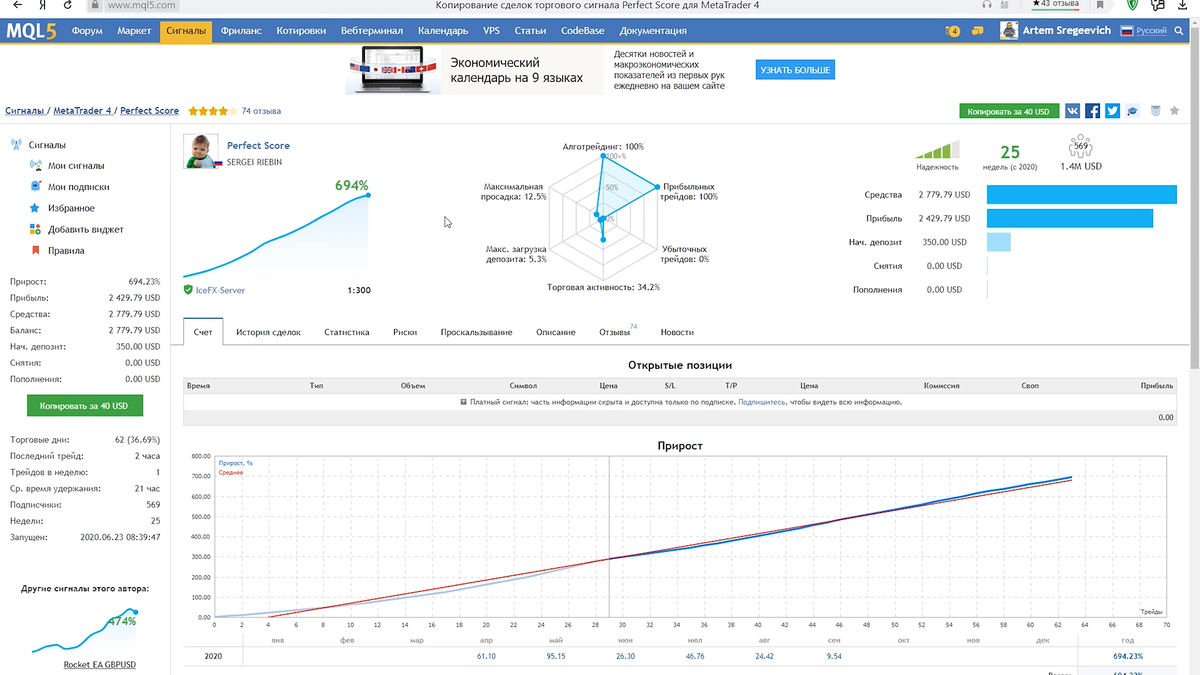Open the Котировки menu item

(x=301, y=31)
